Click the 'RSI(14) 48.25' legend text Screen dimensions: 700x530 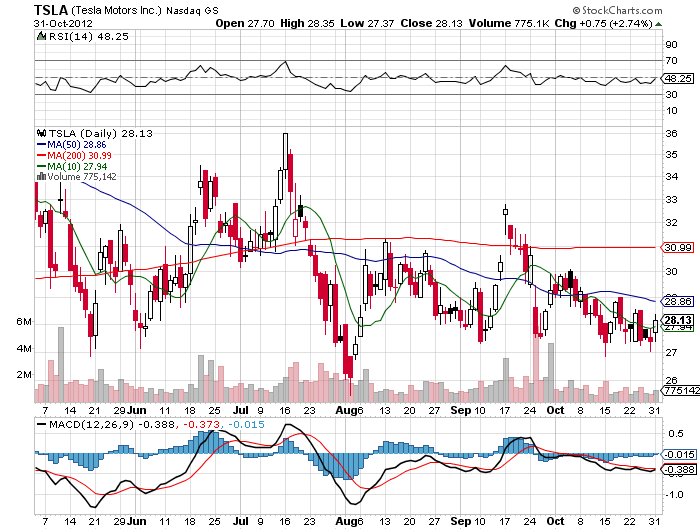[x=88, y=37]
